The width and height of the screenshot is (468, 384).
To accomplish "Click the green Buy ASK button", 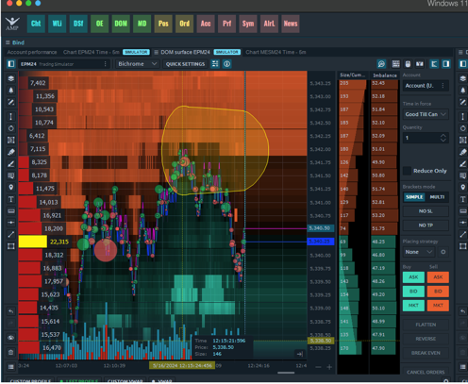I will (413, 277).
